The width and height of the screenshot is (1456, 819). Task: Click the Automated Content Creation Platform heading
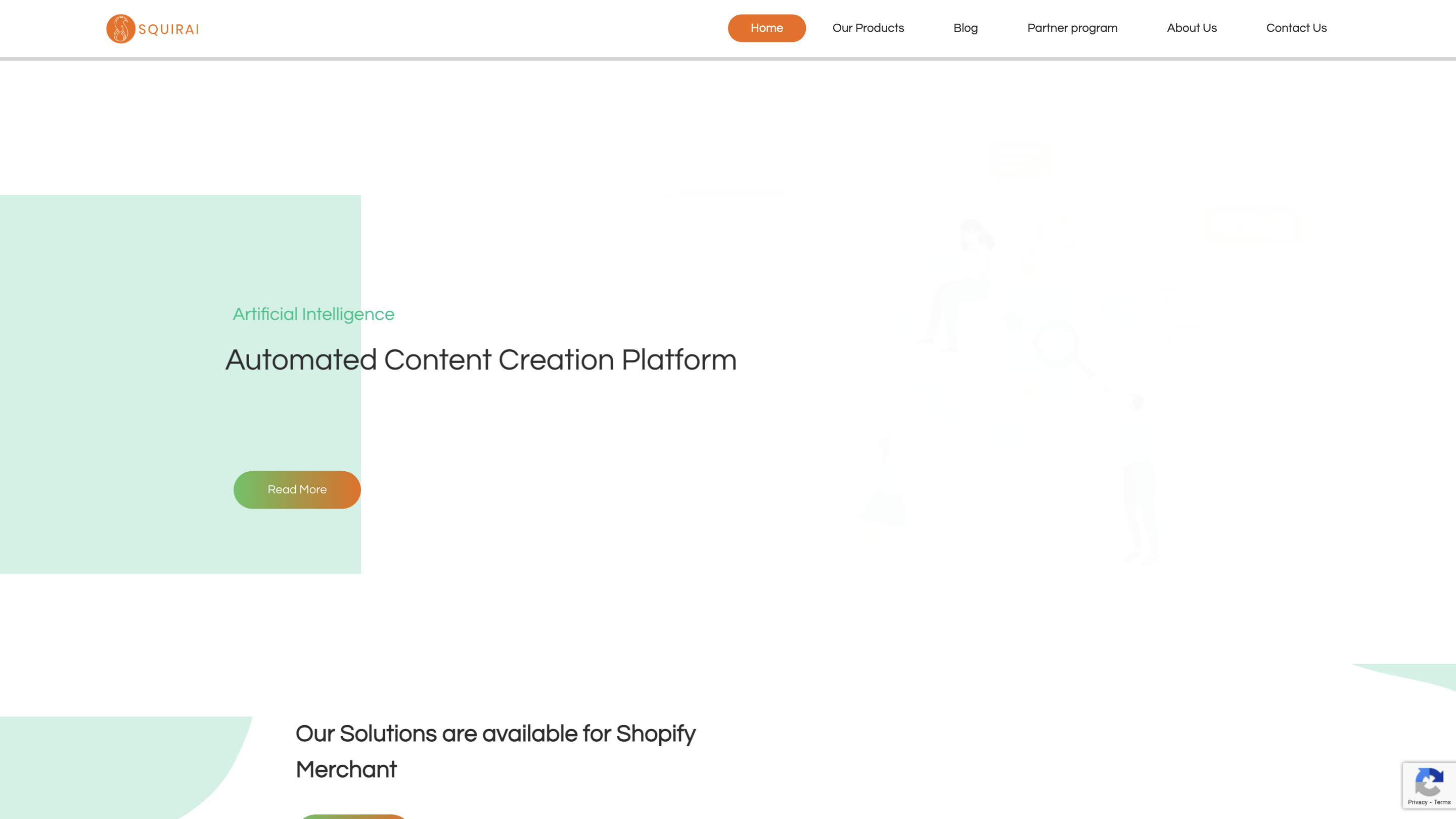pyautogui.click(x=480, y=360)
